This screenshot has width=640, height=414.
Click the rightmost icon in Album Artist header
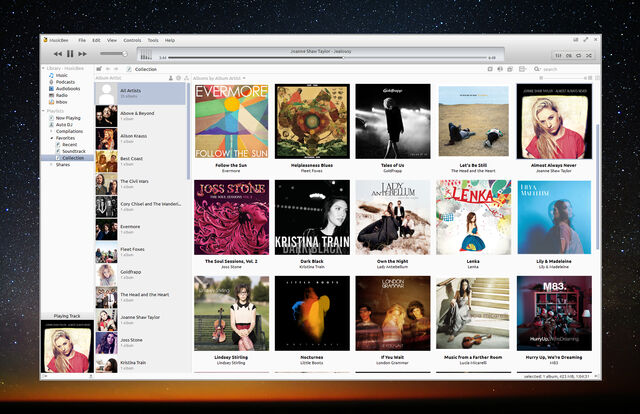click(x=186, y=78)
